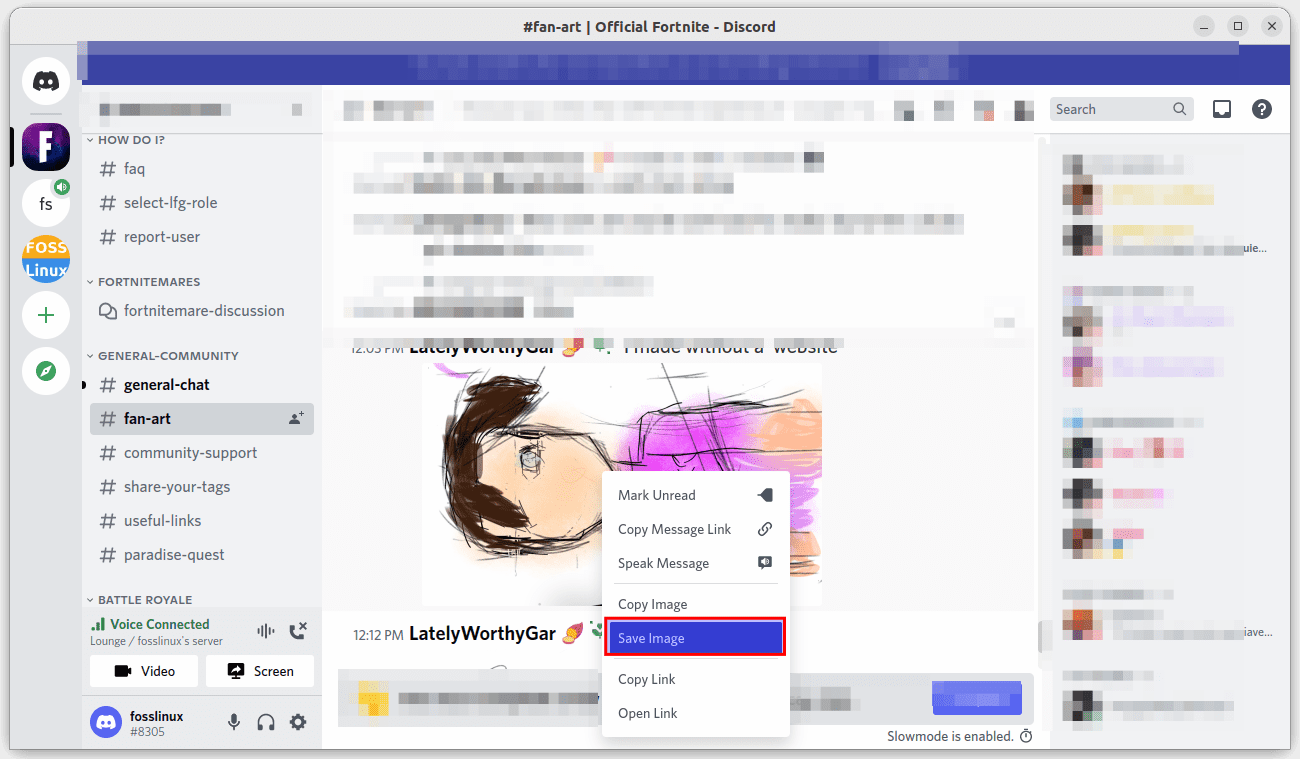Disconnect from voice call
Viewport: 1300px width, 759px height.
(x=298, y=631)
